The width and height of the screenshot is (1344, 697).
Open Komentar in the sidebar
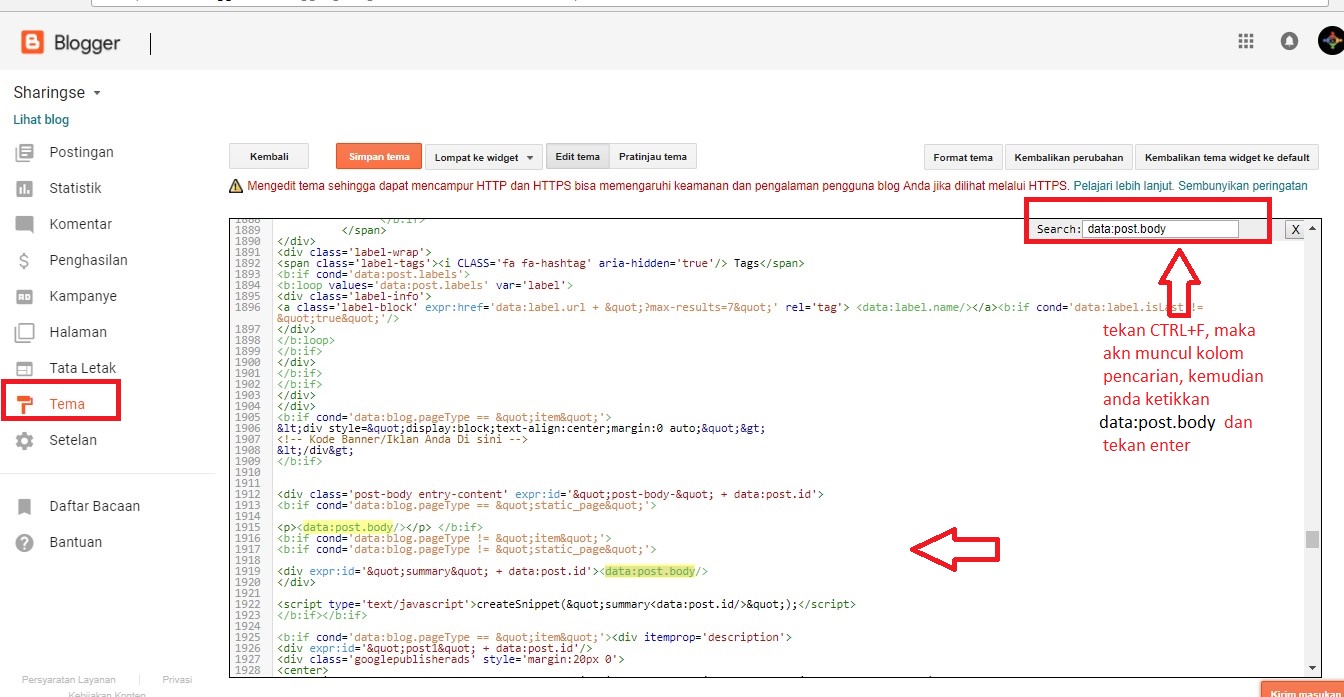click(x=81, y=224)
